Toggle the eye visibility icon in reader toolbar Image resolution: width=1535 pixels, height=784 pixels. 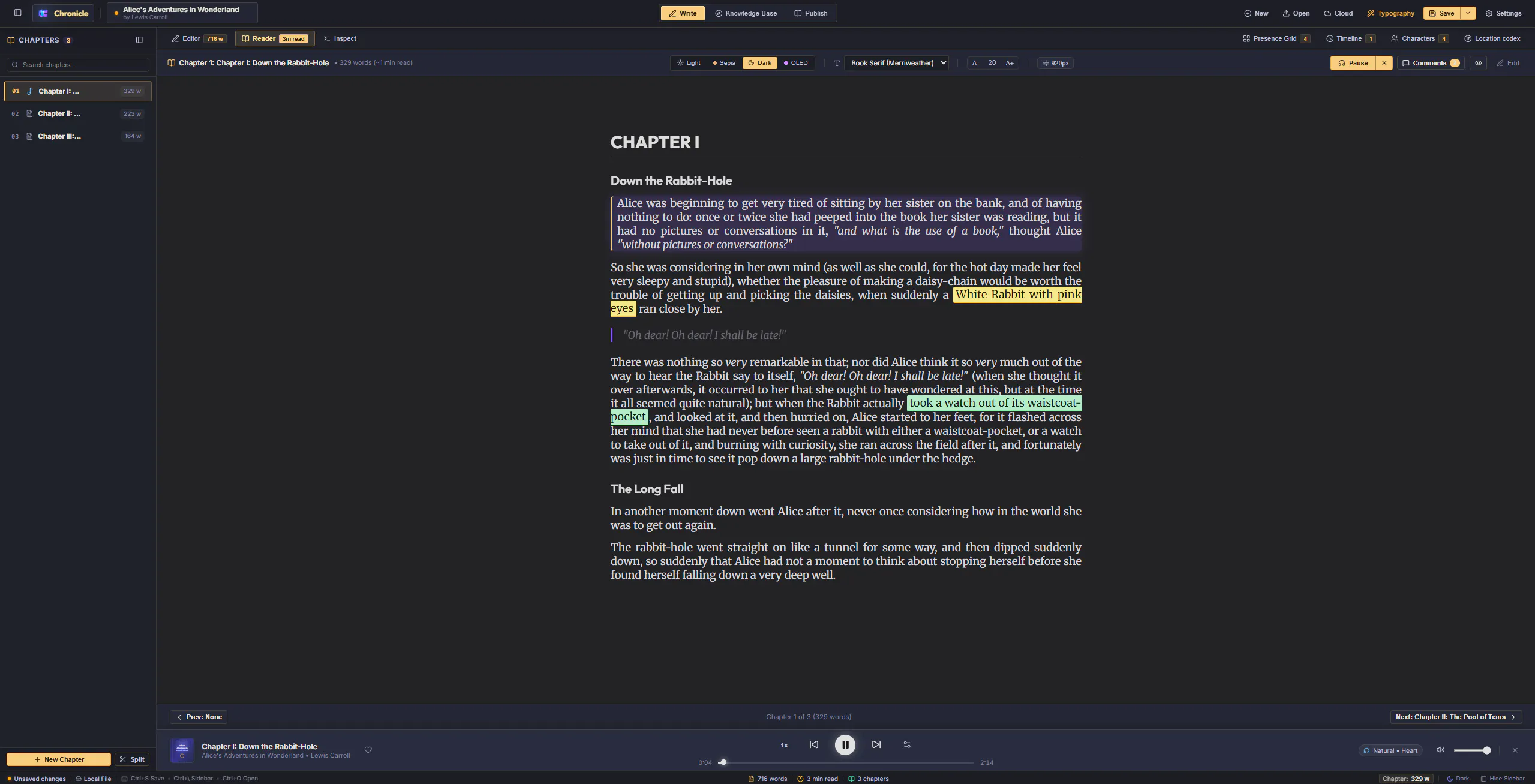point(1479,63)
